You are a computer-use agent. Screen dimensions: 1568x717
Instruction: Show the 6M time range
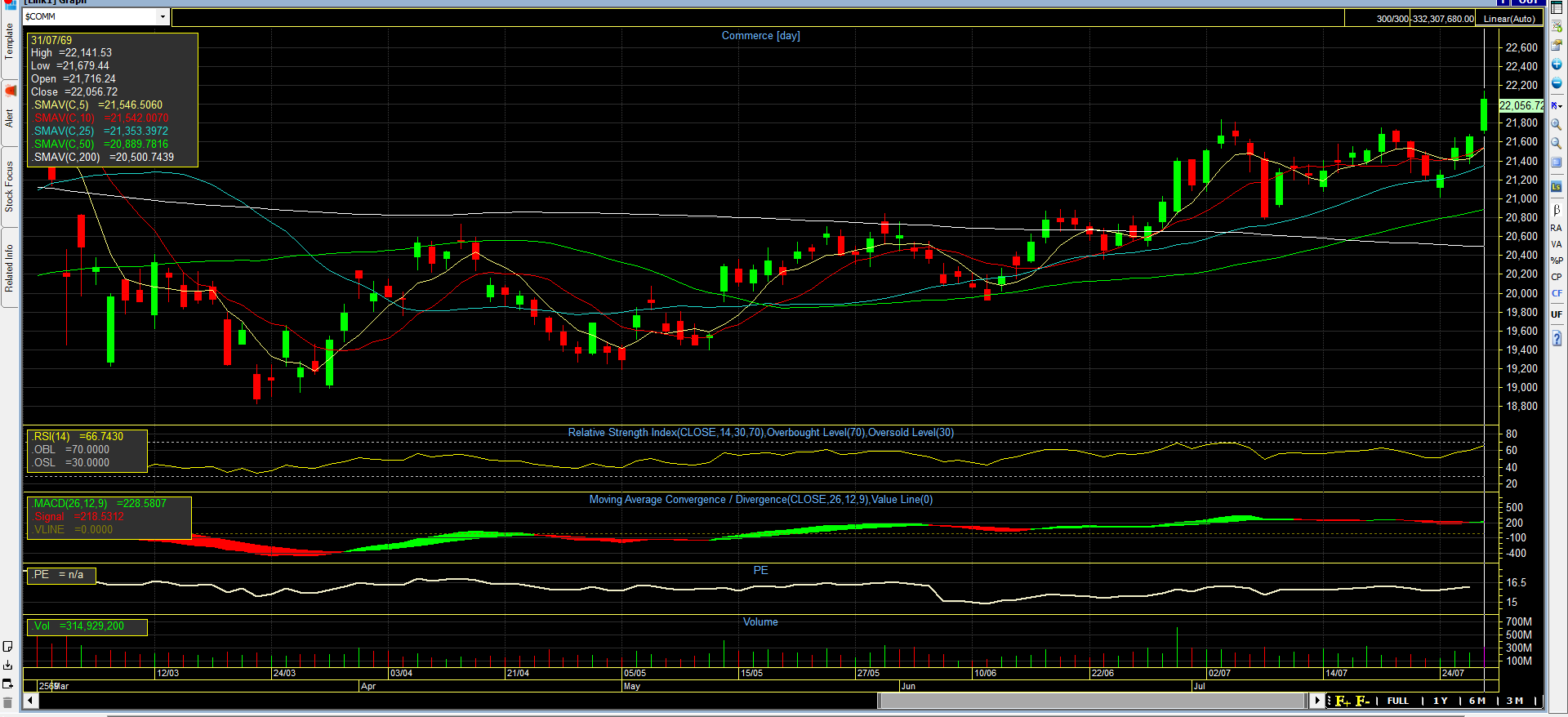[x=1477, y=701]
